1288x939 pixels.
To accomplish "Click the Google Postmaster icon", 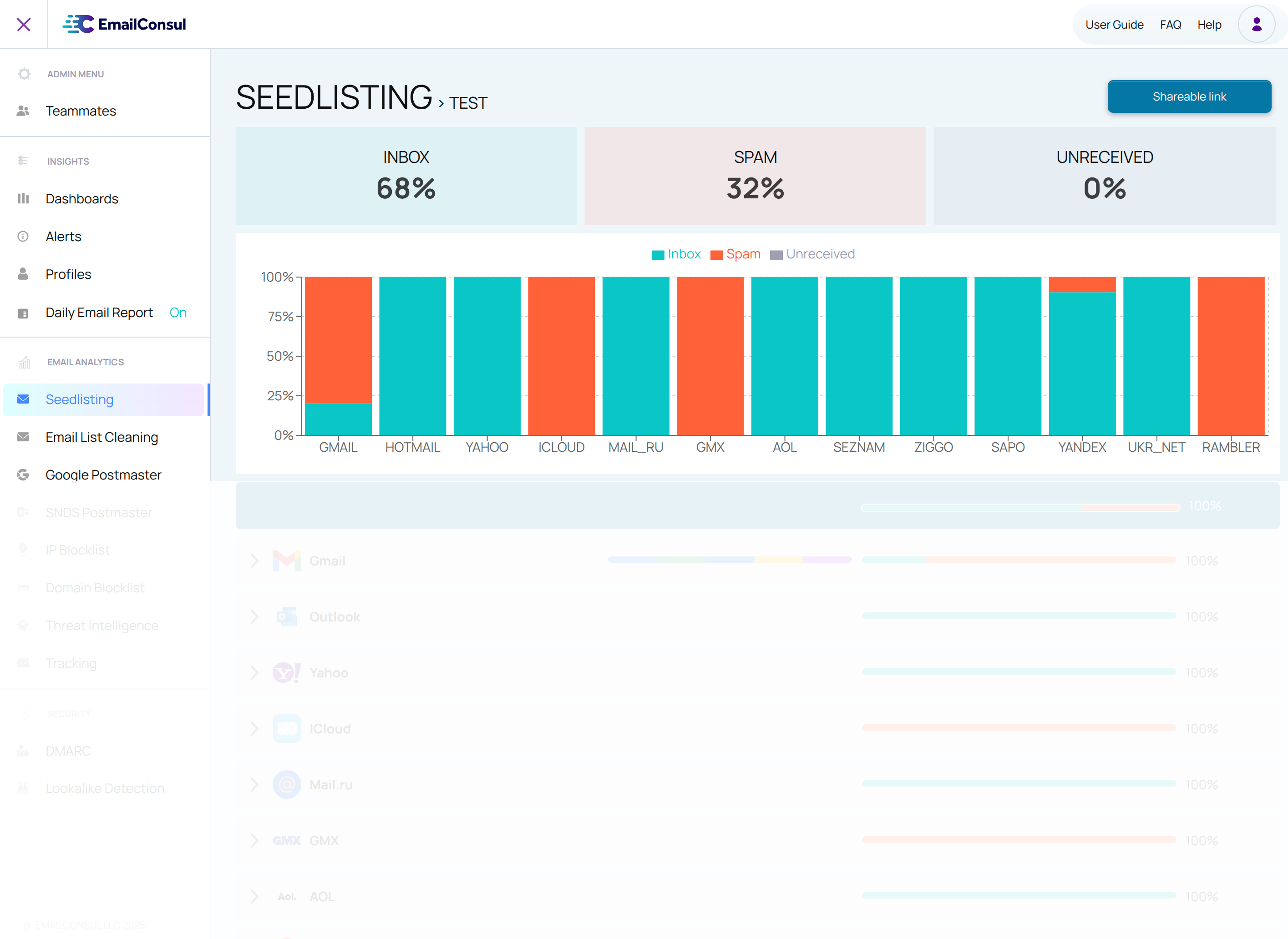I will 23,475.
